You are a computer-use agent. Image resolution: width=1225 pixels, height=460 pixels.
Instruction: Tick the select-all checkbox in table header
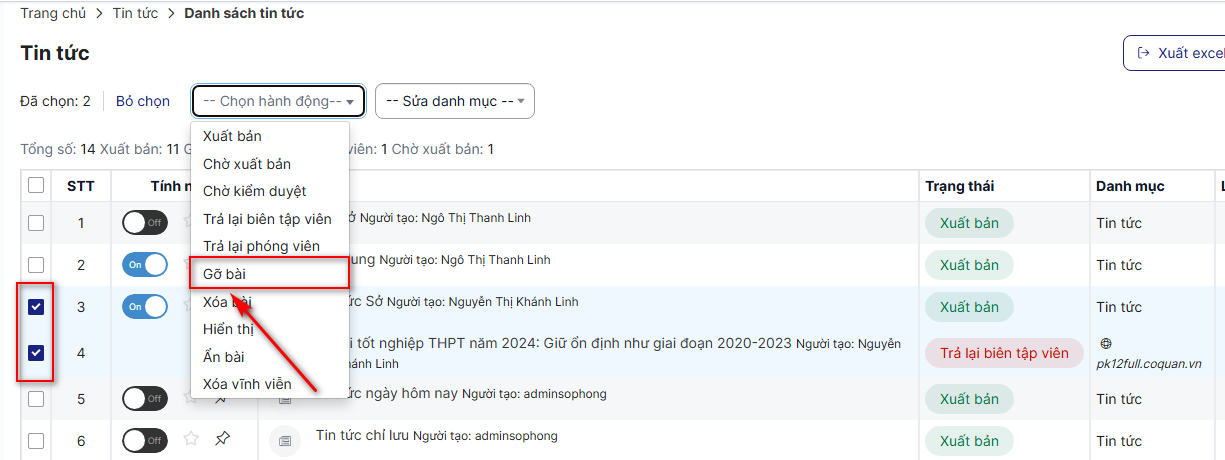[36, 185]
